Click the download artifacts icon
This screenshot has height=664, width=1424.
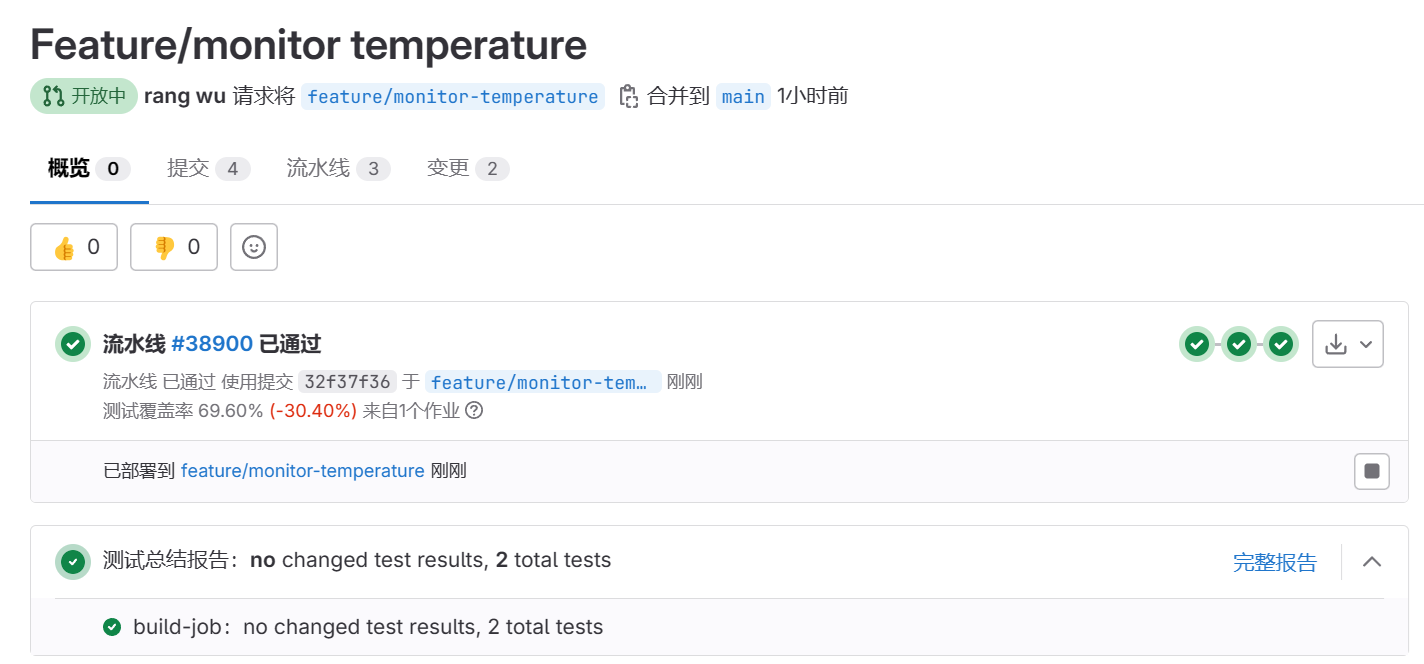point(1338,343)
